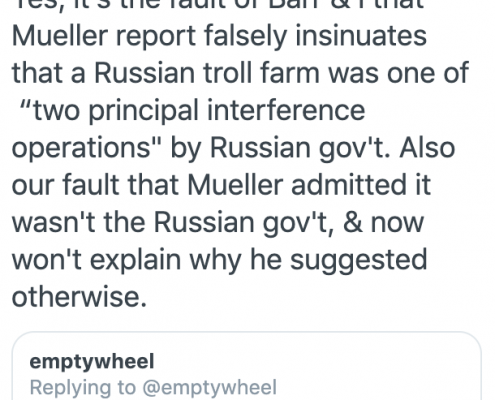Open the emptywheel author name

(x=92, y=362)
